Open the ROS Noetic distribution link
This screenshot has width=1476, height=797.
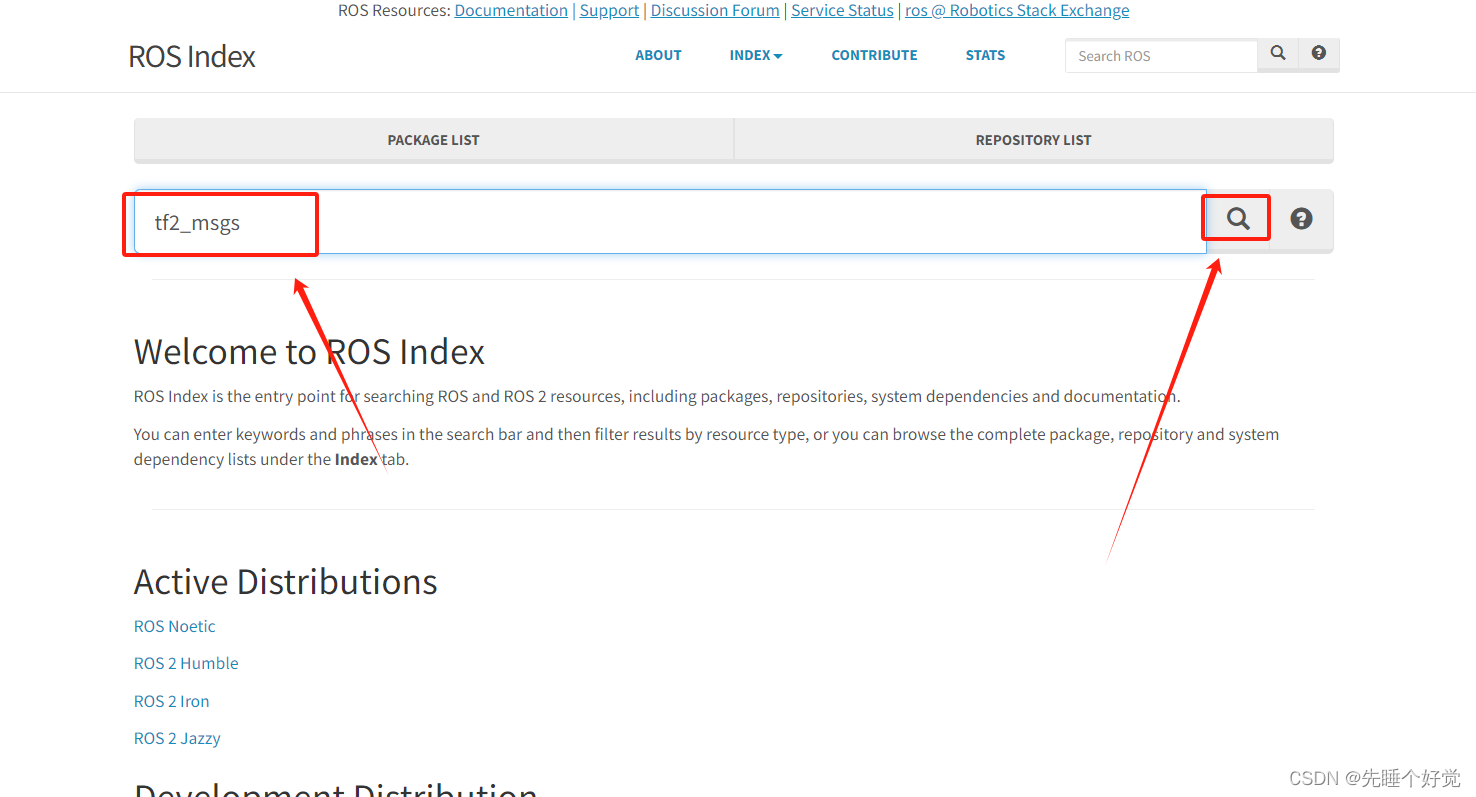(x=175, y=626)
